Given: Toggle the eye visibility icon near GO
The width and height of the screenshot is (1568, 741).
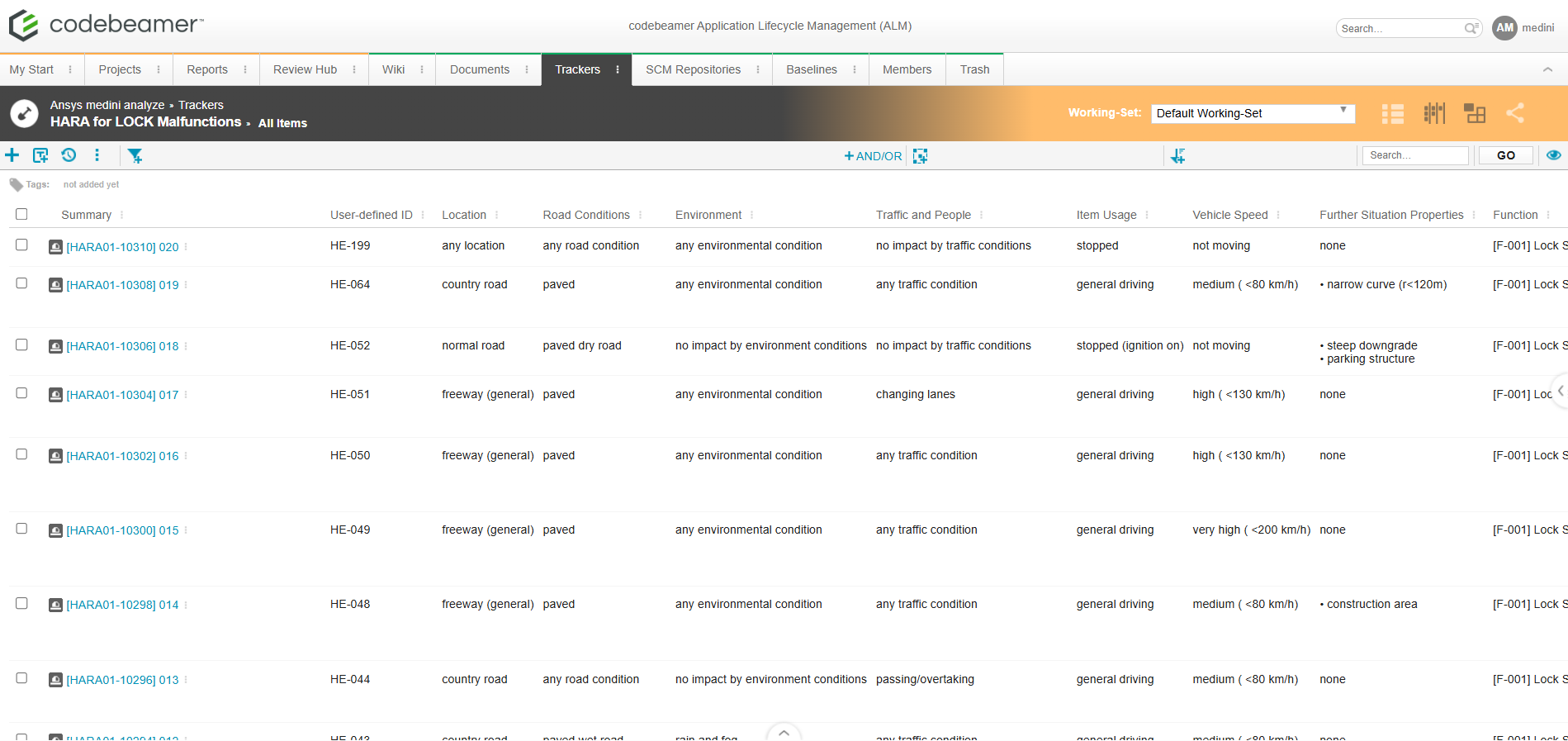Looking at the screenshot, I should [x=1553, y=155].
